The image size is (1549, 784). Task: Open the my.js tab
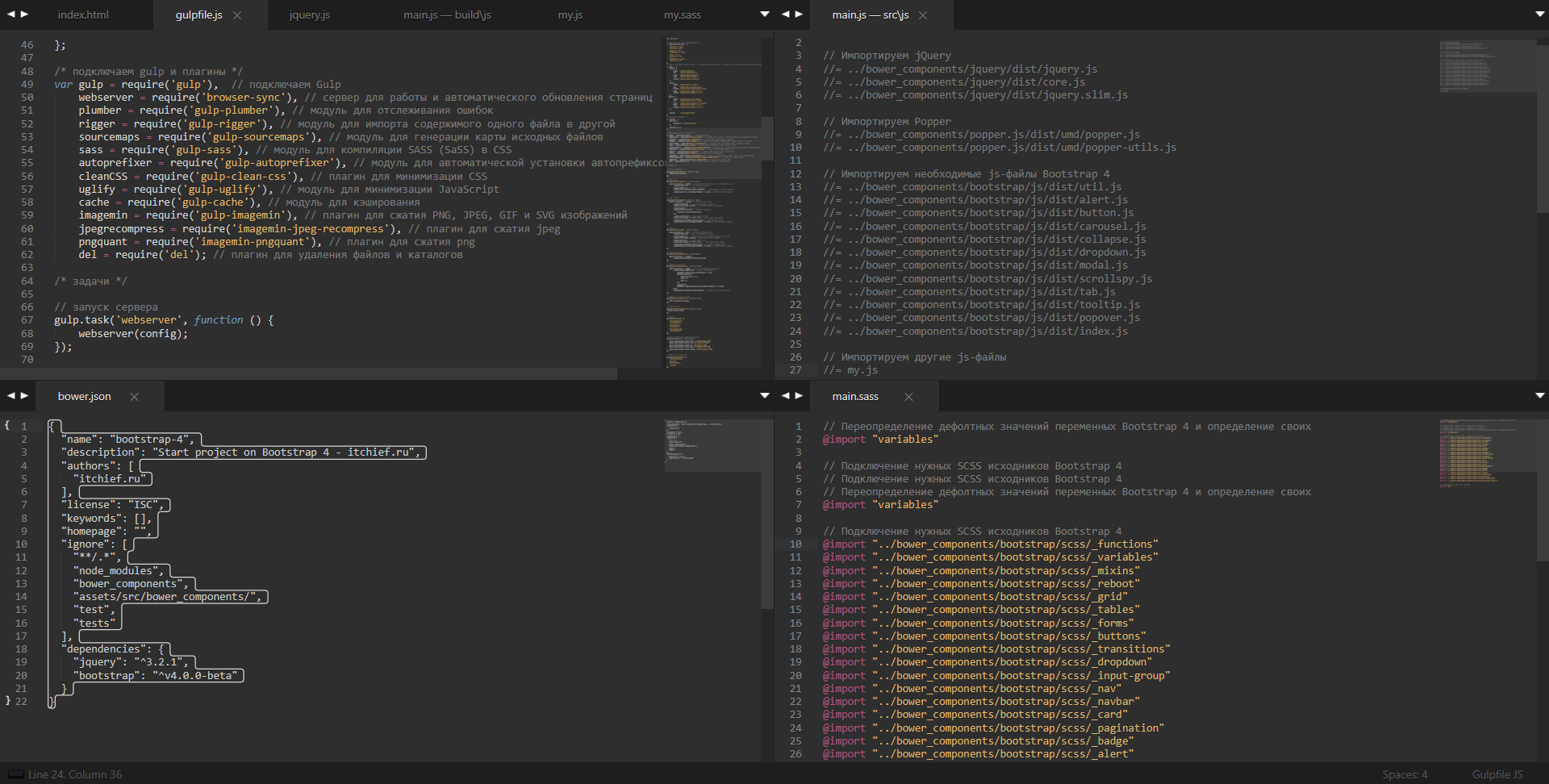click(570, 15)
